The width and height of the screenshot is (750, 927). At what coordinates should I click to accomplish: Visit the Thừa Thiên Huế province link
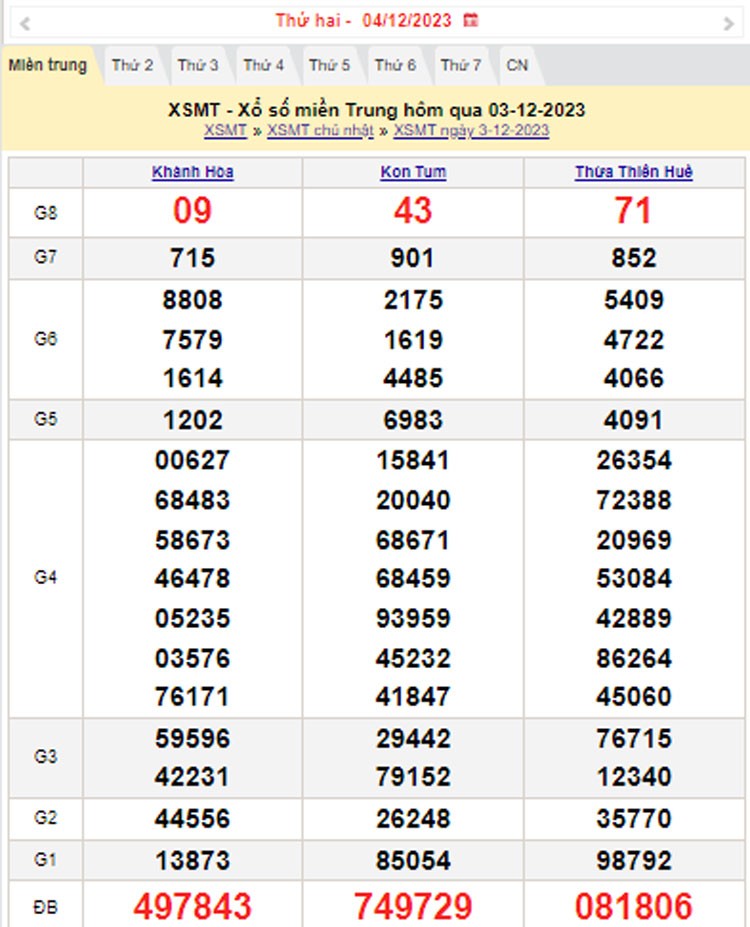coord(634,172)
